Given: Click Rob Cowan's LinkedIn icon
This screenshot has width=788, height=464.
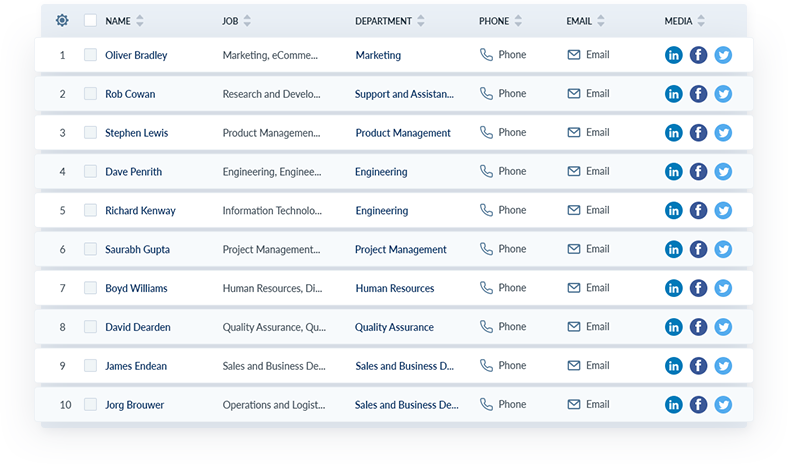Looking at the screenshot, I should pos(673,94).
